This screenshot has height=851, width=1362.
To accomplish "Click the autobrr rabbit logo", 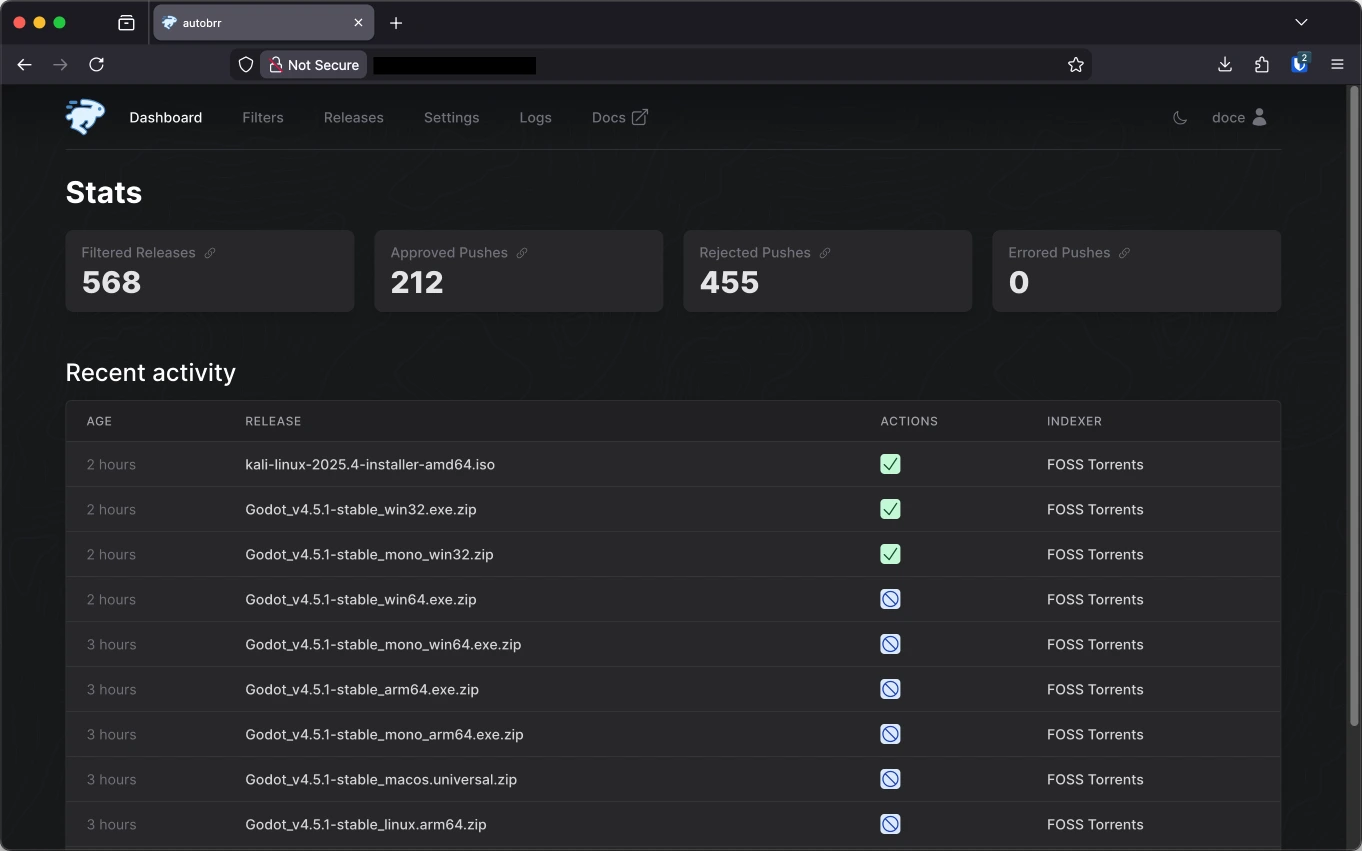I will coord(85,117).
